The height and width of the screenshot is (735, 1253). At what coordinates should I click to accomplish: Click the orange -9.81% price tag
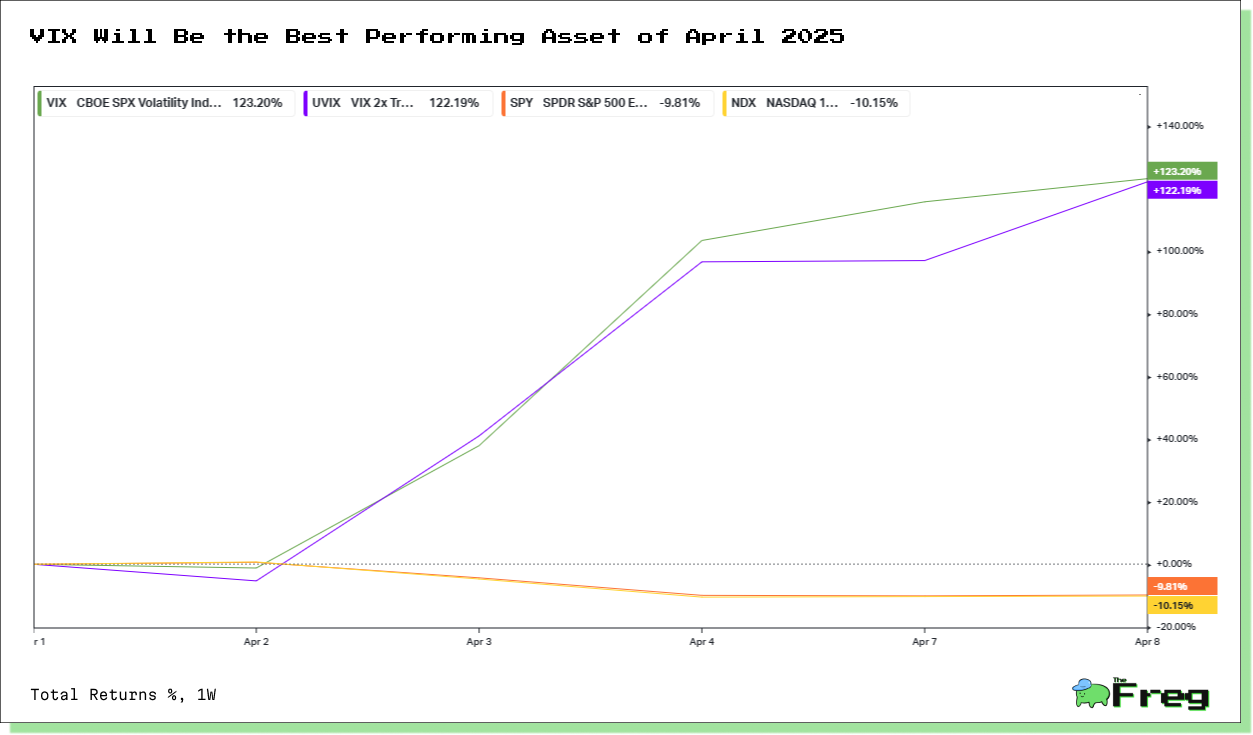[1183, 587]
